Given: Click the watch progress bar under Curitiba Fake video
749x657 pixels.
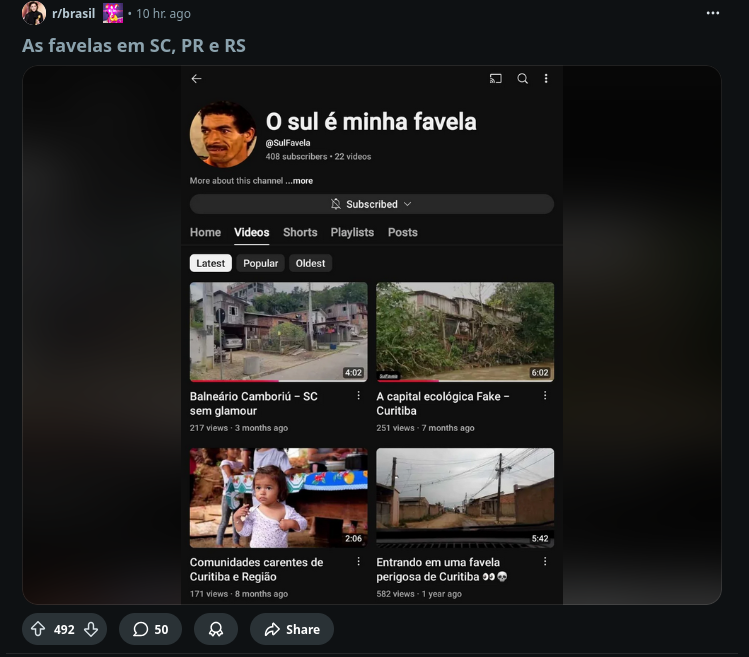Looking at the screenshot, I should (x=465, y=381).
